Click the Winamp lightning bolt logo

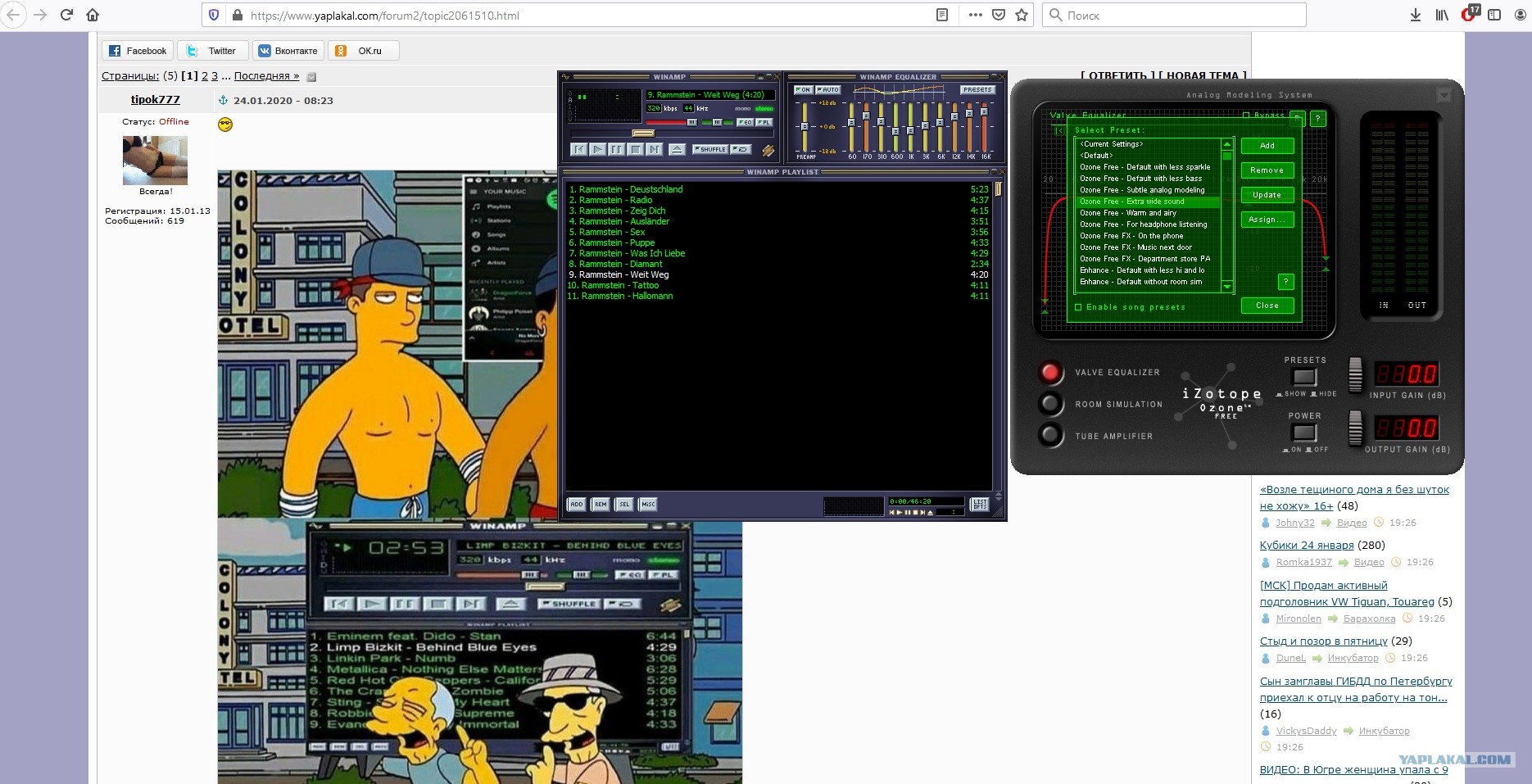768,150
